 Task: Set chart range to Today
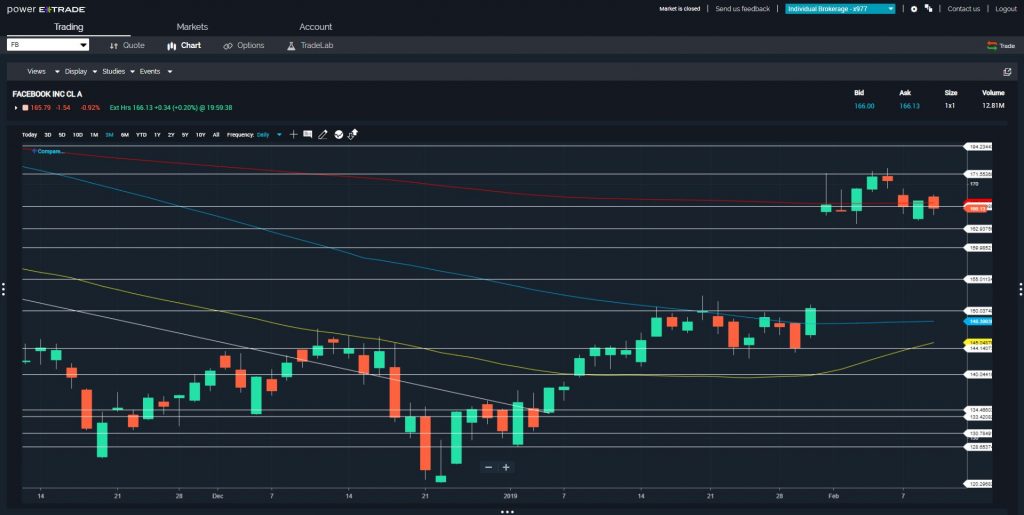(x=29, y=134)
